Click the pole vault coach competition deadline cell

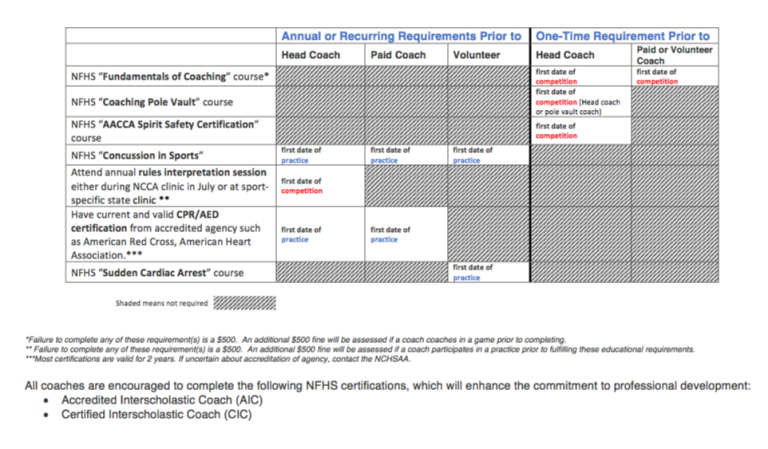[579, 101]
